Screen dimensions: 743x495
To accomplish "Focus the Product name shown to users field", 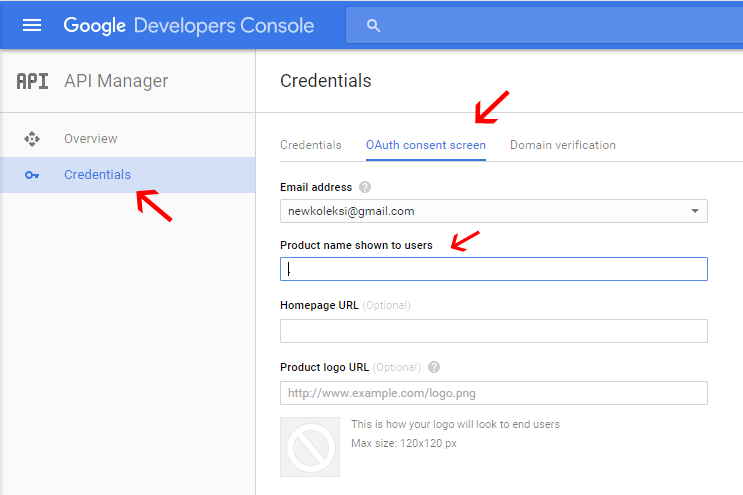I will pos(494,269).
